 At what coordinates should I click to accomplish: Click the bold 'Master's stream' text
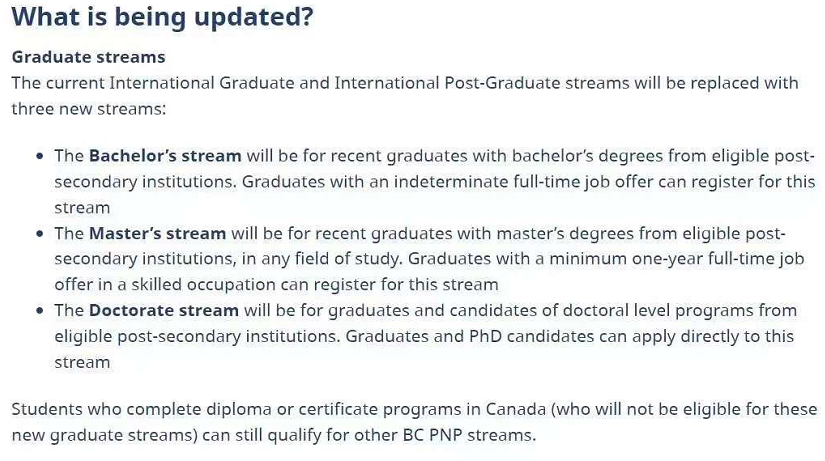pos(157,233)
